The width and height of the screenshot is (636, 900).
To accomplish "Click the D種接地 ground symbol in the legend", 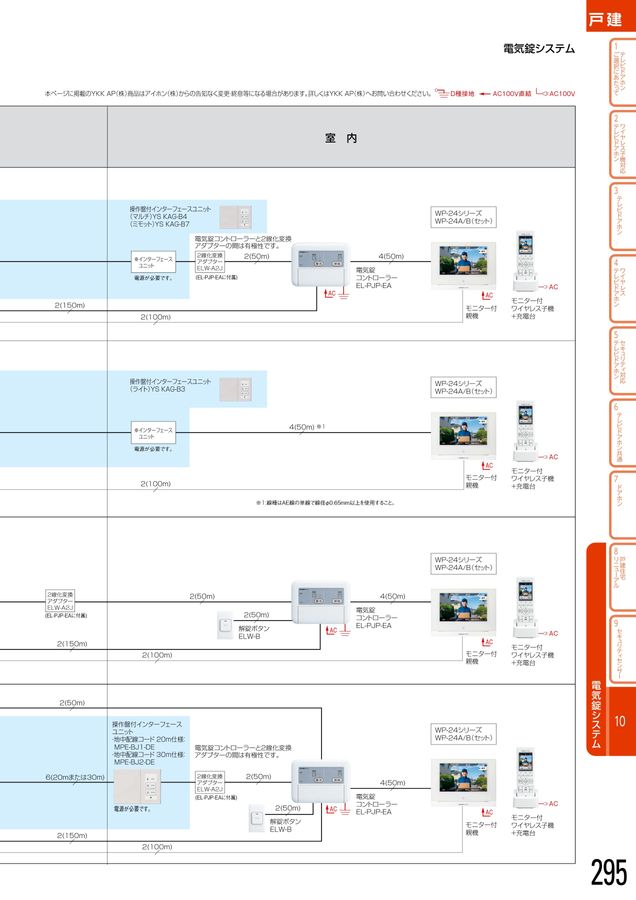I will point(441,93).
